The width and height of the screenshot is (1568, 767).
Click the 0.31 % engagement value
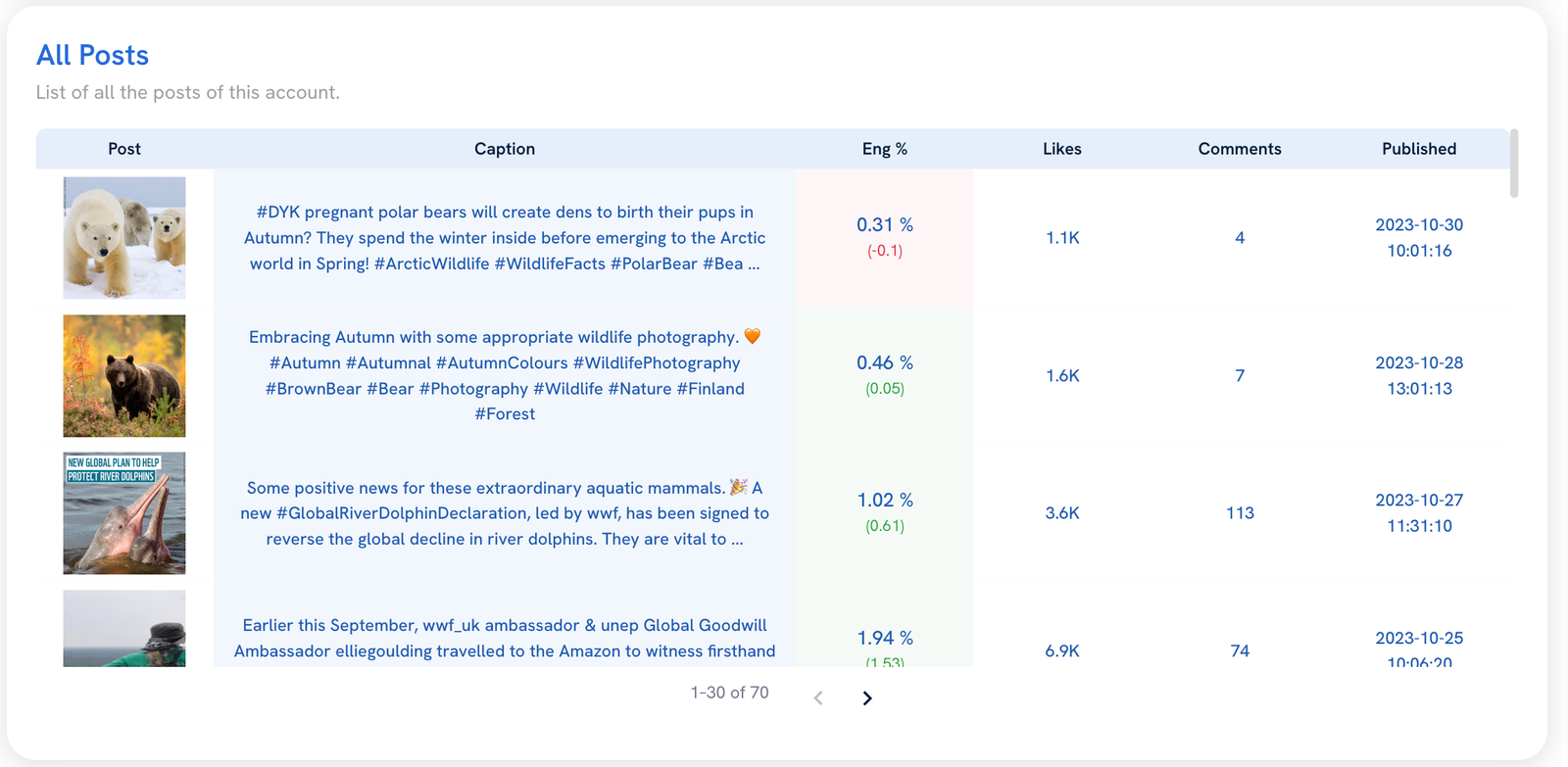click(885, 225)
